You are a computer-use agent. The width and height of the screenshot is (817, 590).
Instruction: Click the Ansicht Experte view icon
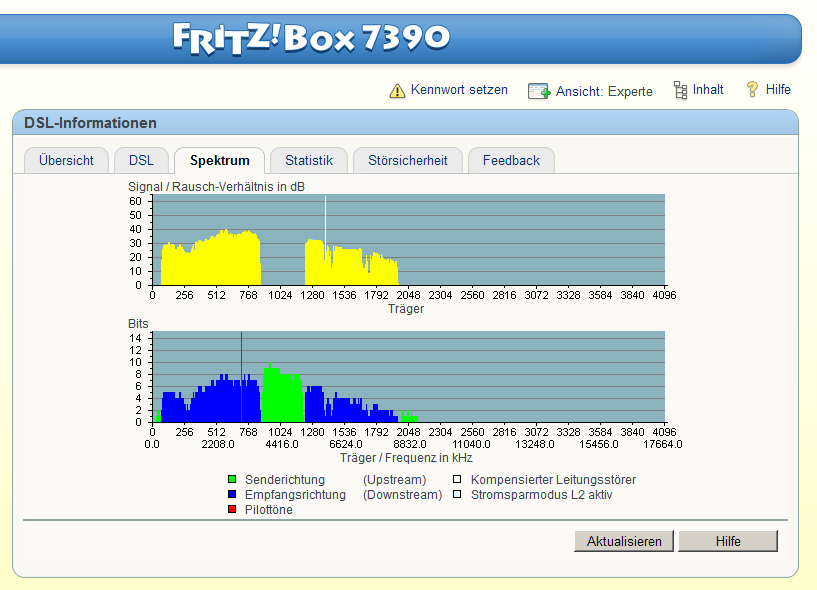point(539,91)
